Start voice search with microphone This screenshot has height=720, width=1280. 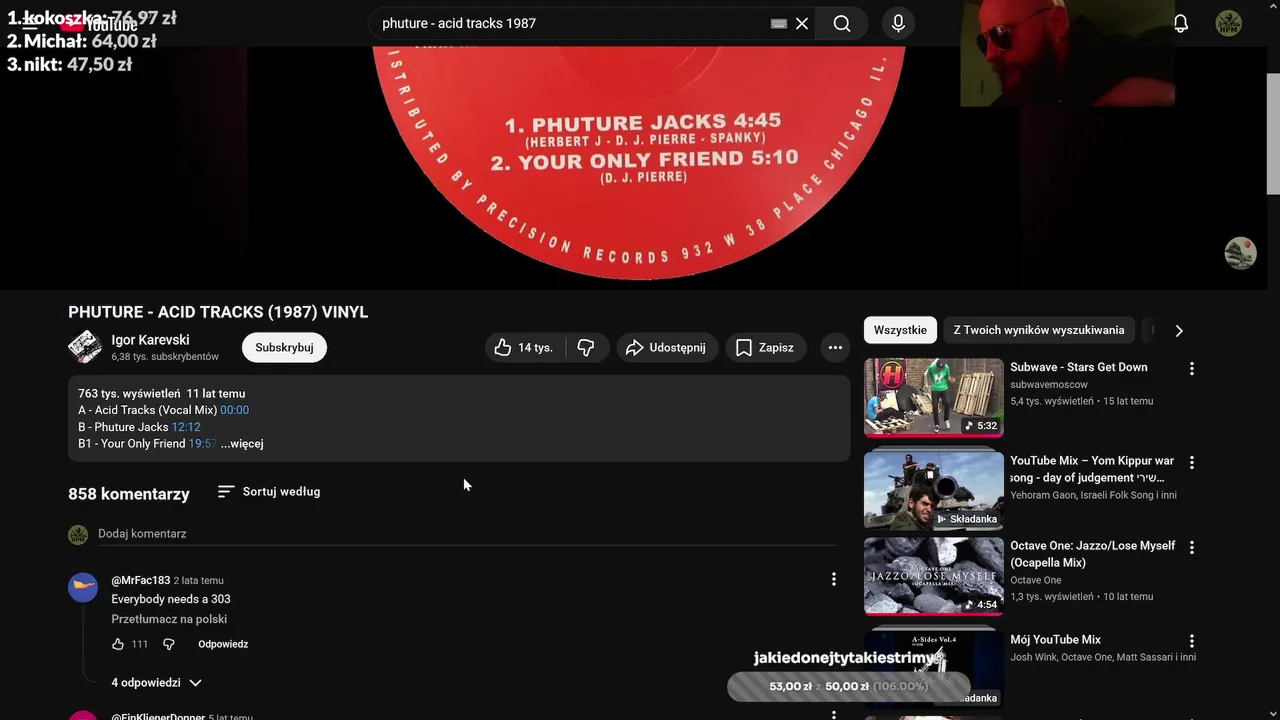coord(898,23)
